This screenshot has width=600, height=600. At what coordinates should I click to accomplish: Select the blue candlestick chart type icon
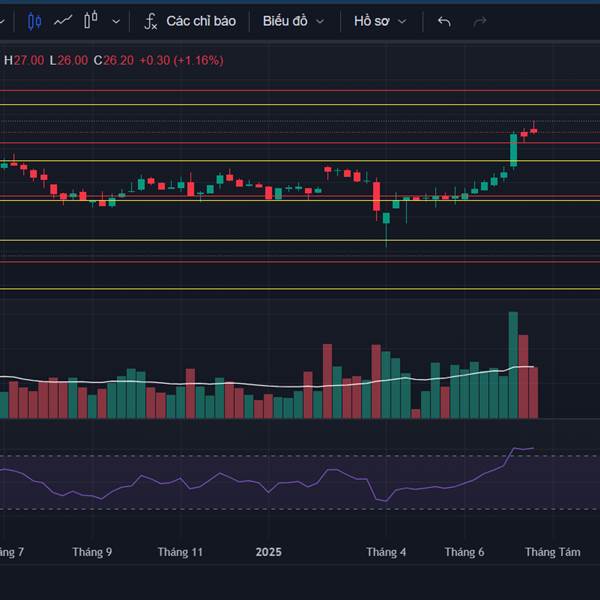click(x=34, y=21)
